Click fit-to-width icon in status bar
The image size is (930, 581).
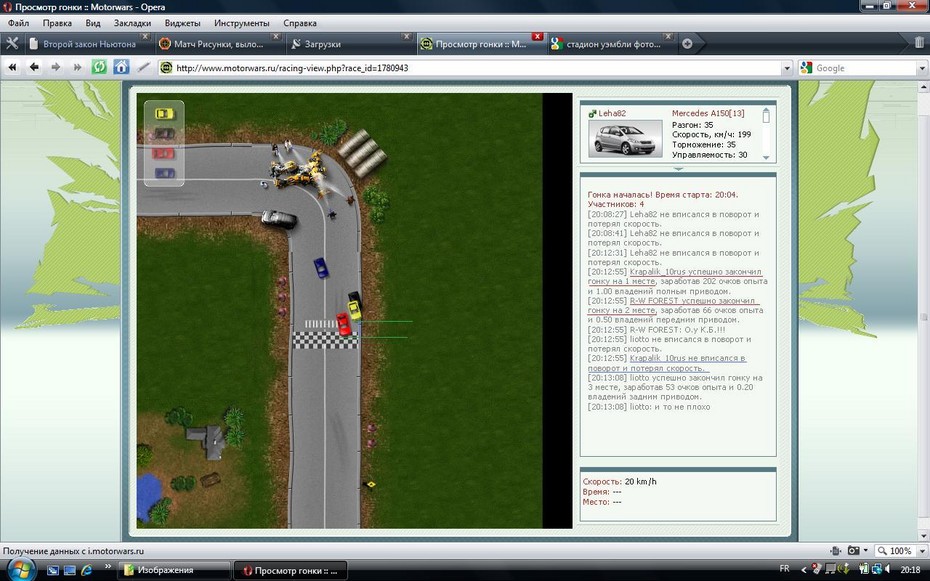click(836, 551)
